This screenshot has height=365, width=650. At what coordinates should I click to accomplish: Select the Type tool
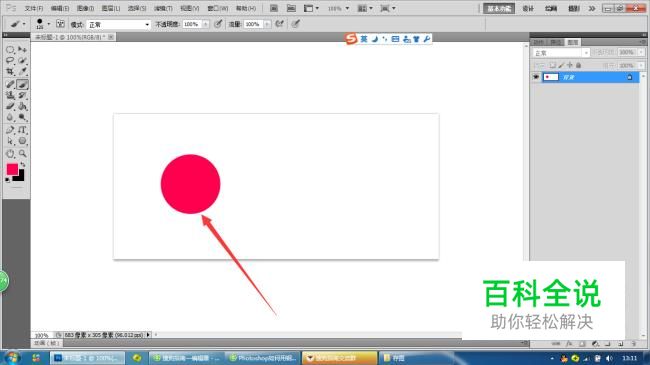[x=22, y=130]
